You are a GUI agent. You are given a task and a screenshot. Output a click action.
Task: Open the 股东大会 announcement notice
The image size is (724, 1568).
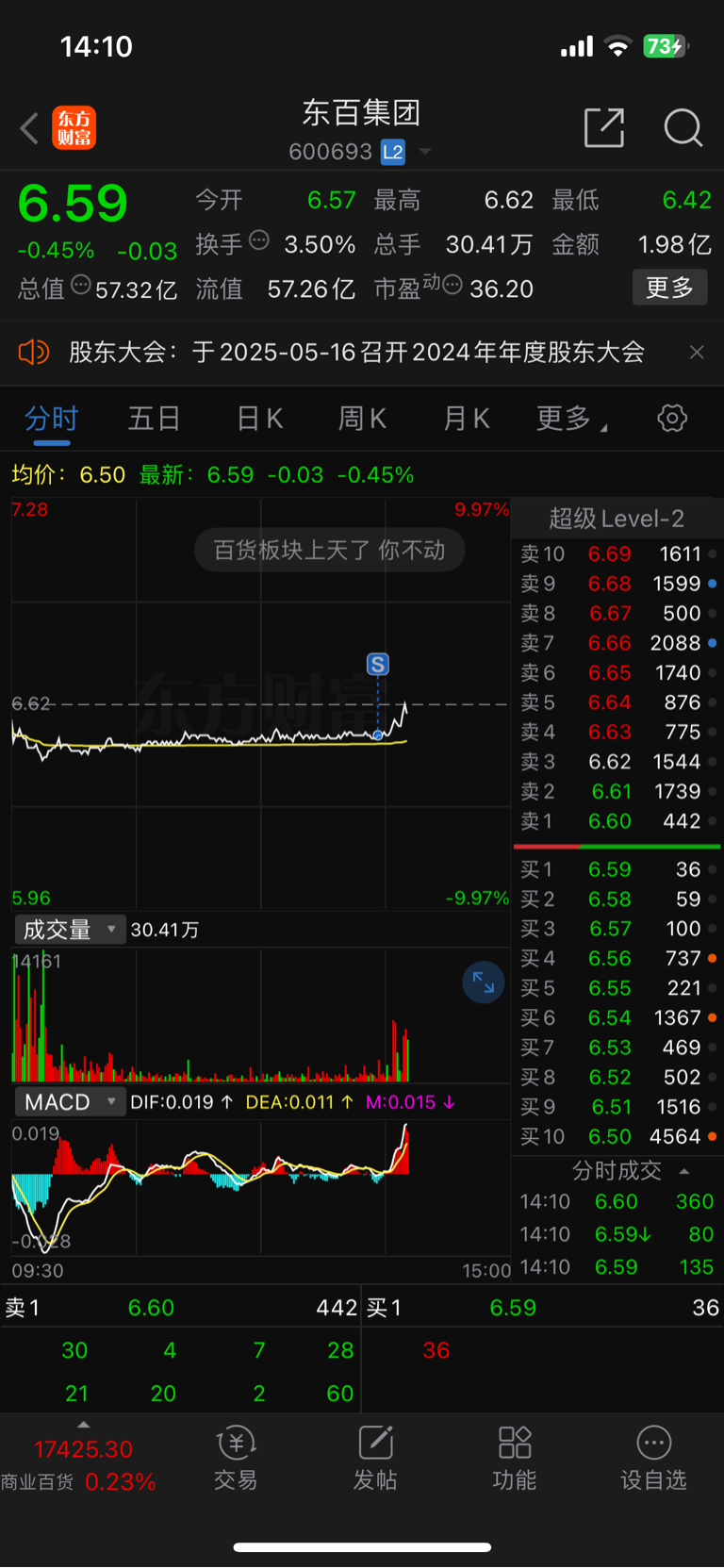[x=356, y=353]
